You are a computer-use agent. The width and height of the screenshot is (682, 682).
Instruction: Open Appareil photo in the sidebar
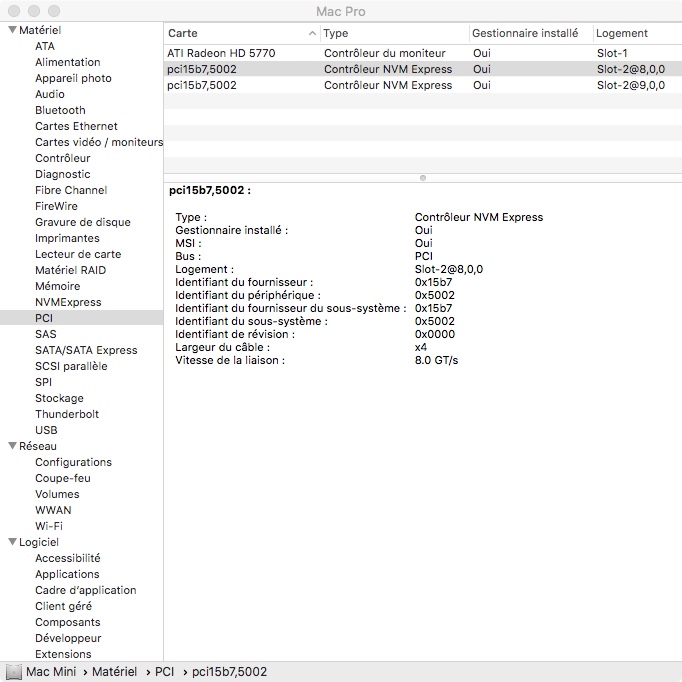click(74, 78)
